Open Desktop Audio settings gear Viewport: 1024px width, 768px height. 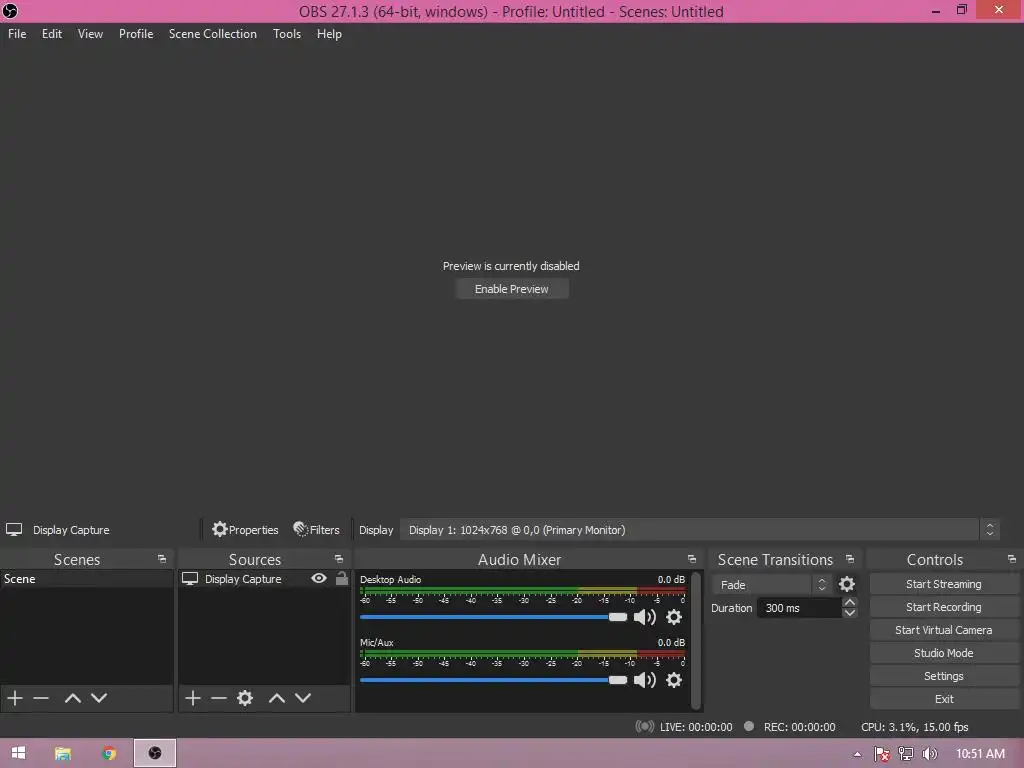coord(674,617)
